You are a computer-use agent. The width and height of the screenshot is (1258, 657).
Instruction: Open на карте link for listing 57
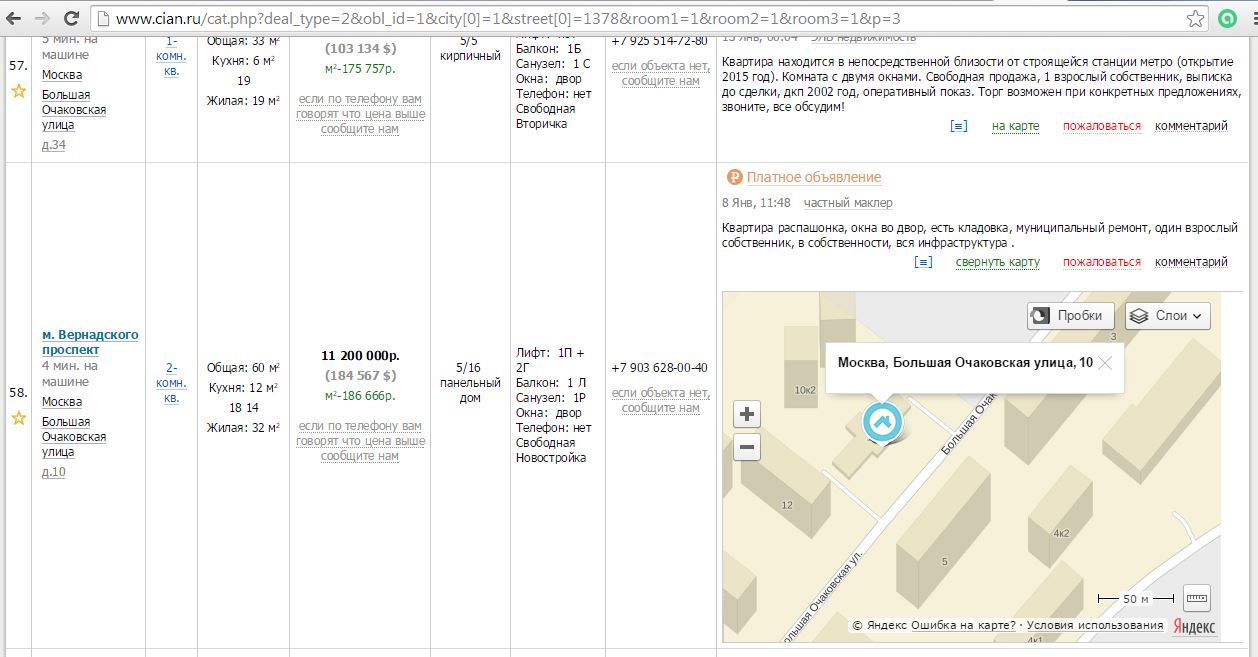tap(1015, 126)
